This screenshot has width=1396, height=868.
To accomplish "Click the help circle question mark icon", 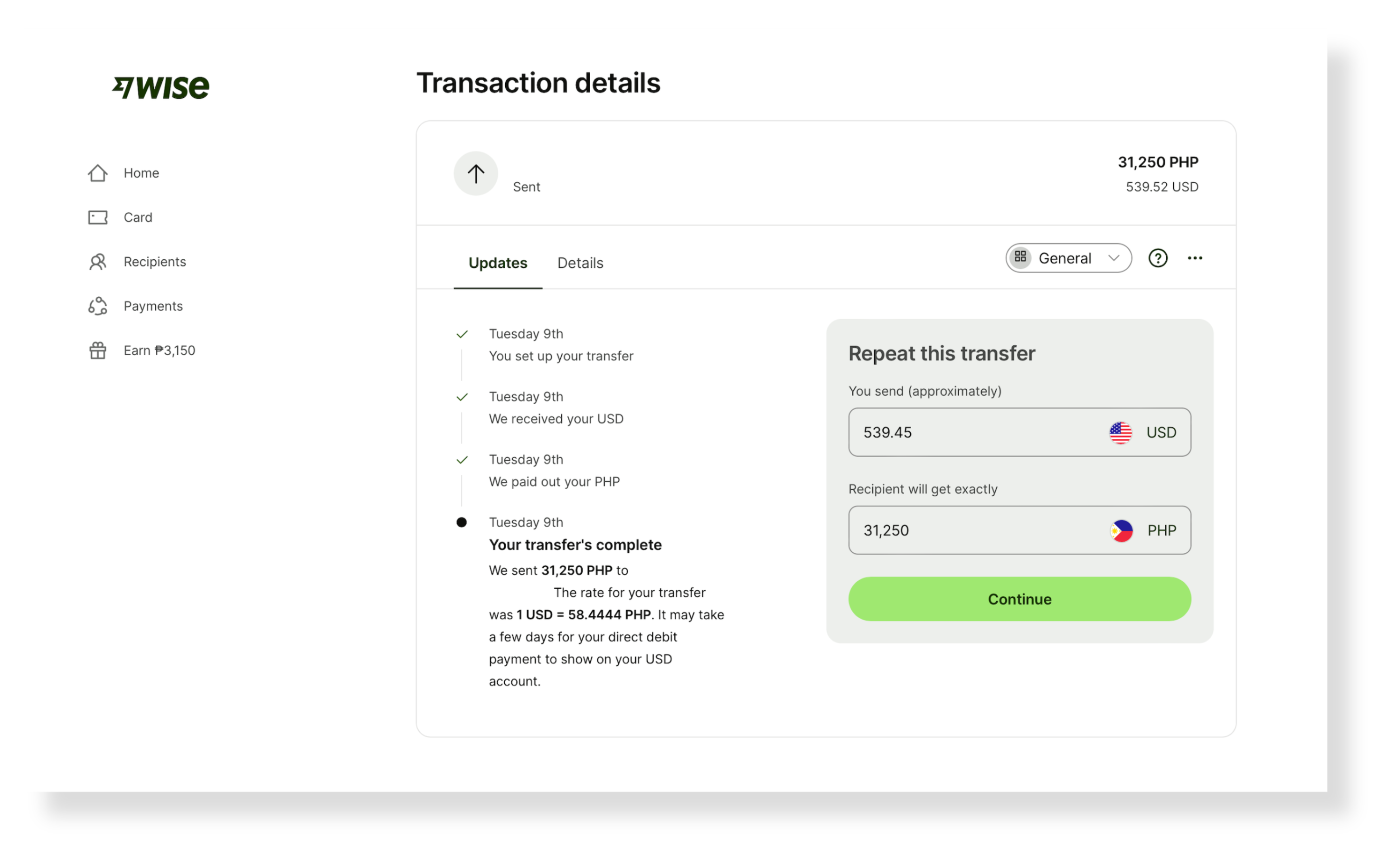I will coord(1158,258).
